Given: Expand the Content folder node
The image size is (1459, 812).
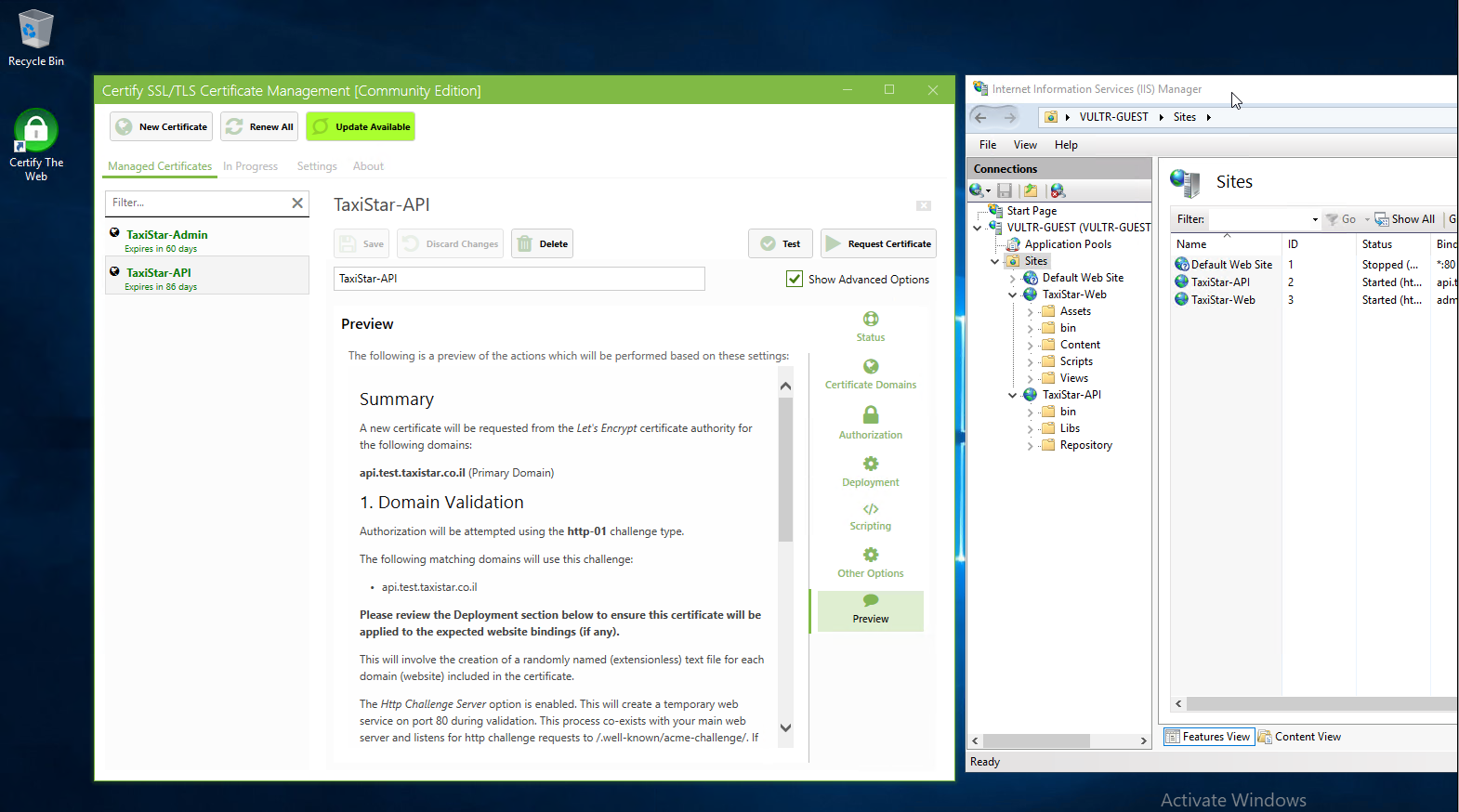Looking at the screenshot, I should pos(1031,345).
